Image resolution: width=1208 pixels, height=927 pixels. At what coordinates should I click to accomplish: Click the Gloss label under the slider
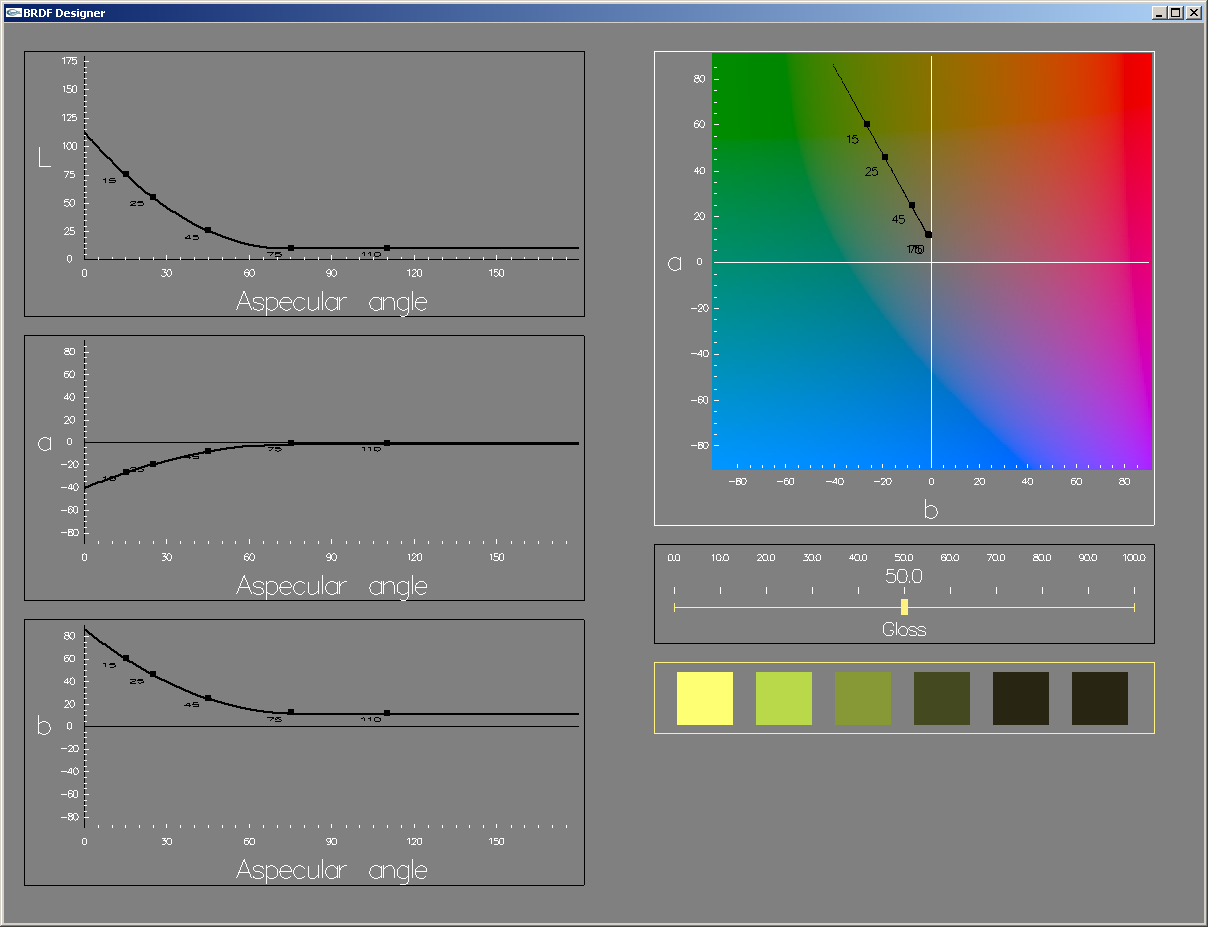904,630
